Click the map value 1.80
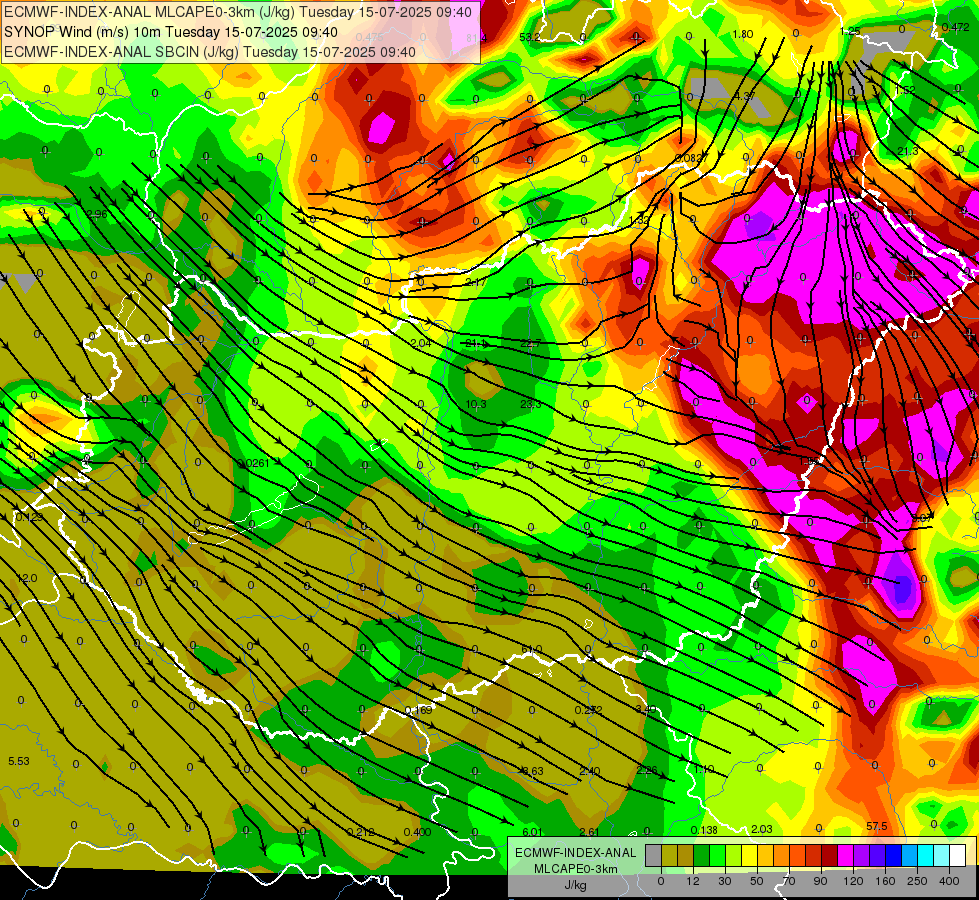Viewport: 979px width, 900px height. (743, 34)
